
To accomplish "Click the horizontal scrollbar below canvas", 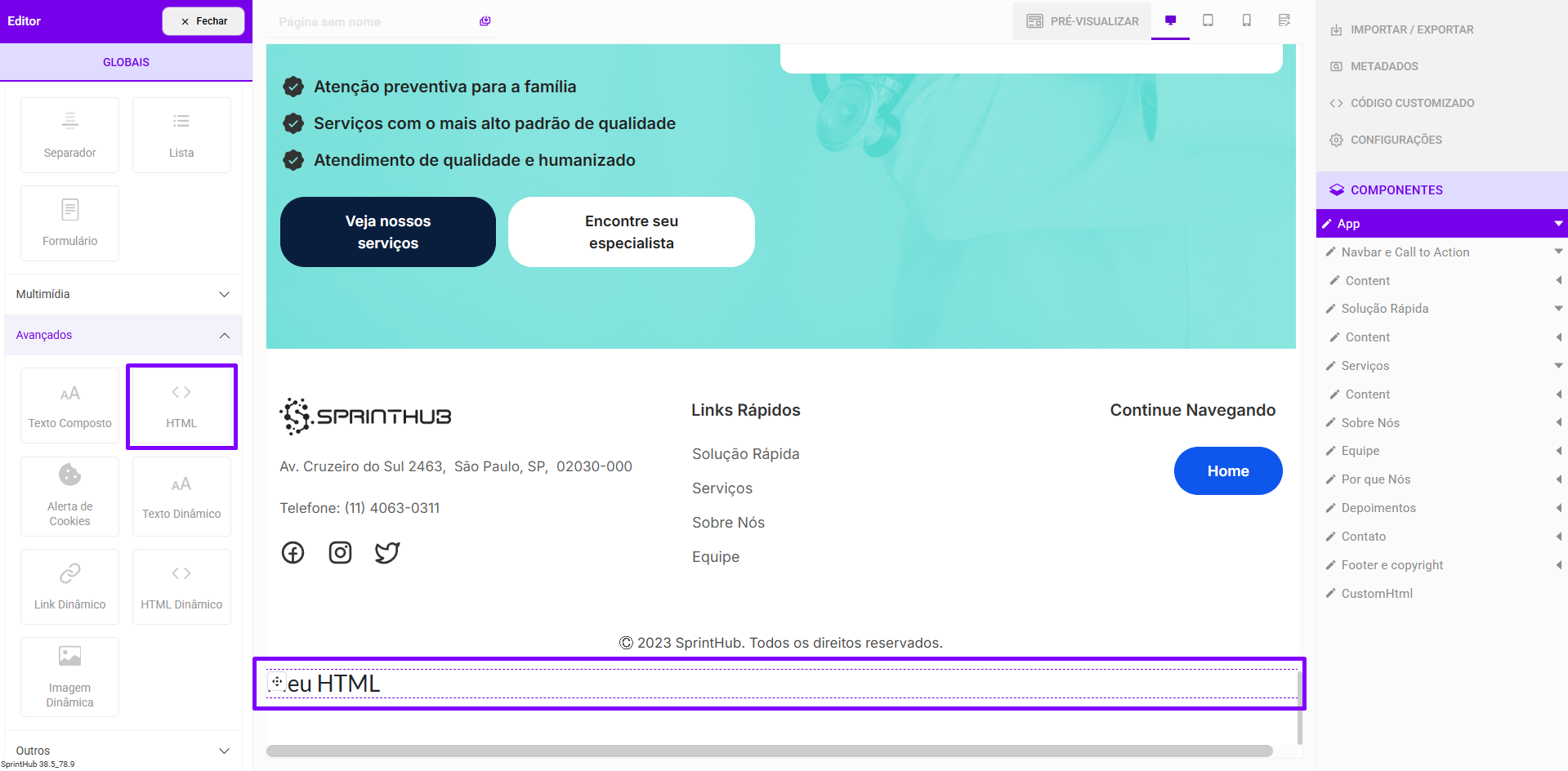I will (769, 751).
